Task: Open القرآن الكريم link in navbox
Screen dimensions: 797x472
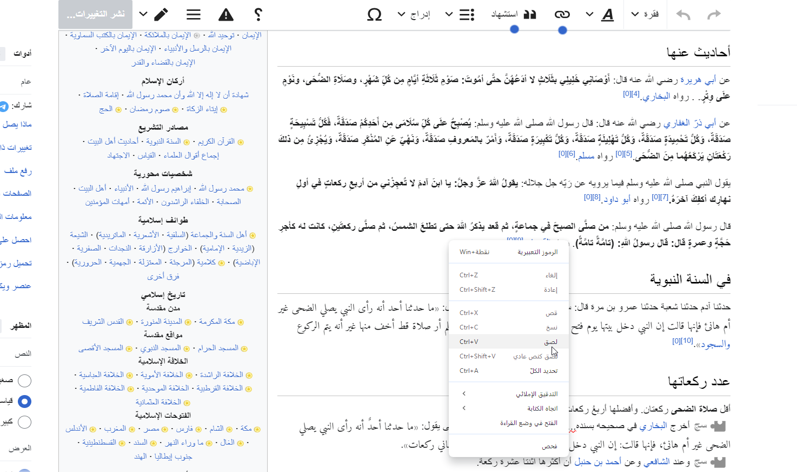Action: click(x=216, y=141)
